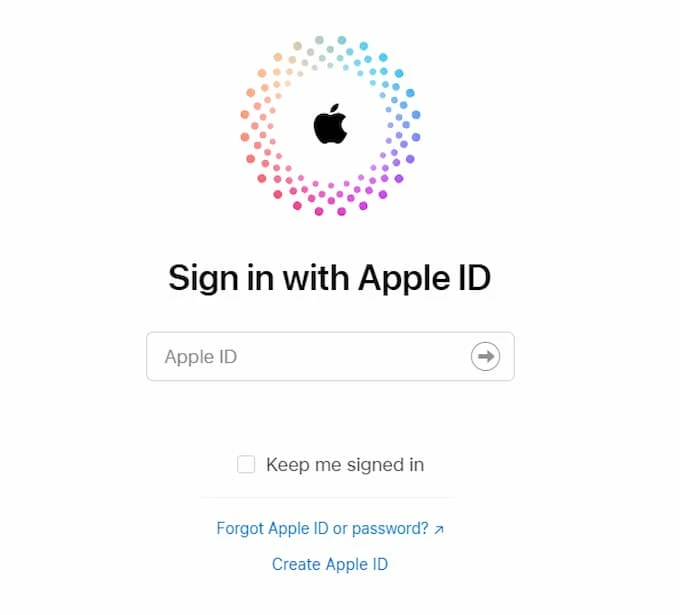The height and width of the screenshot is (615, 680).
Task: Click the 'Apple ID' placeholder text
Action: click(x=201, y=357)
